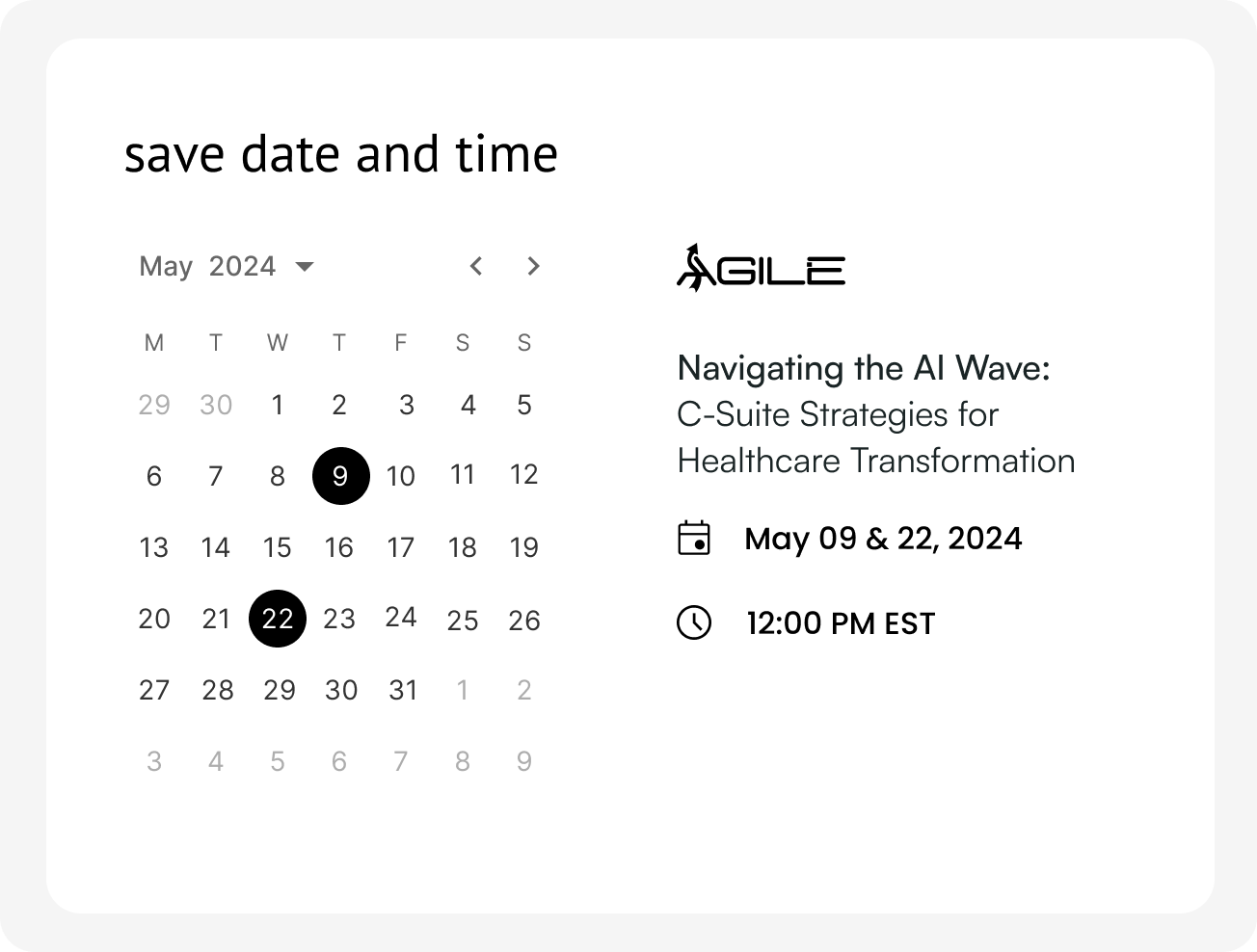
Task: Choose May 15 on the calendar
Action: (278, 547)
